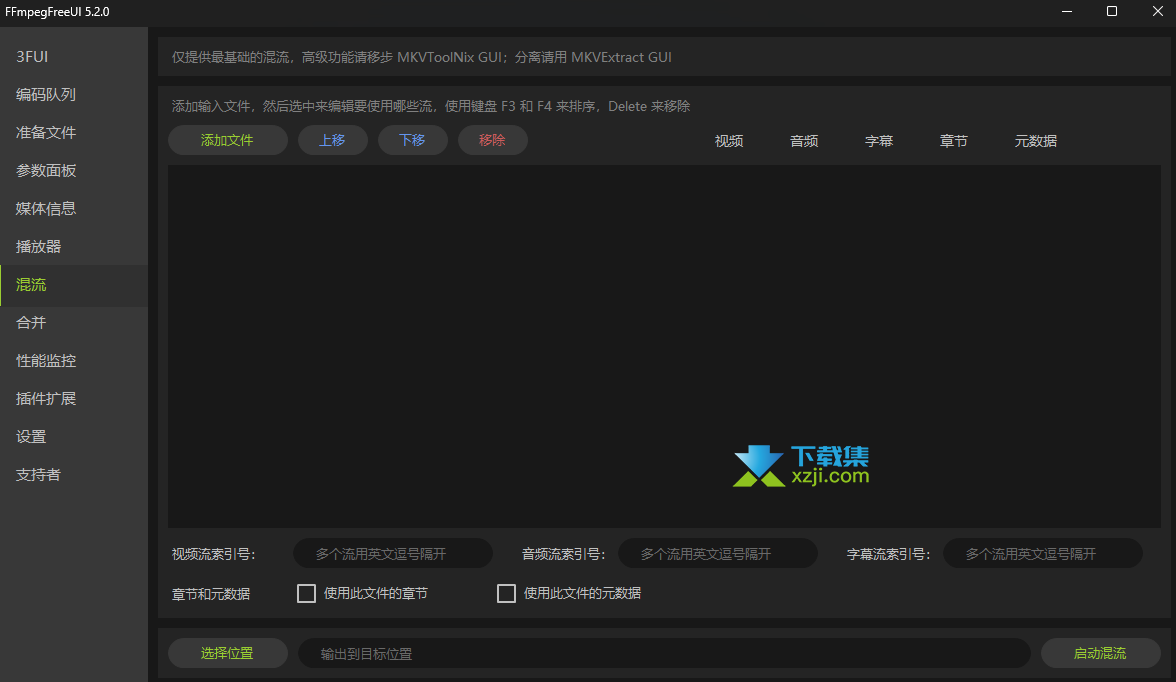The width and height of the screenshot is (1176, 682).
Task: Focus the 视频流索引号 input field
Action: click(393, 554)
